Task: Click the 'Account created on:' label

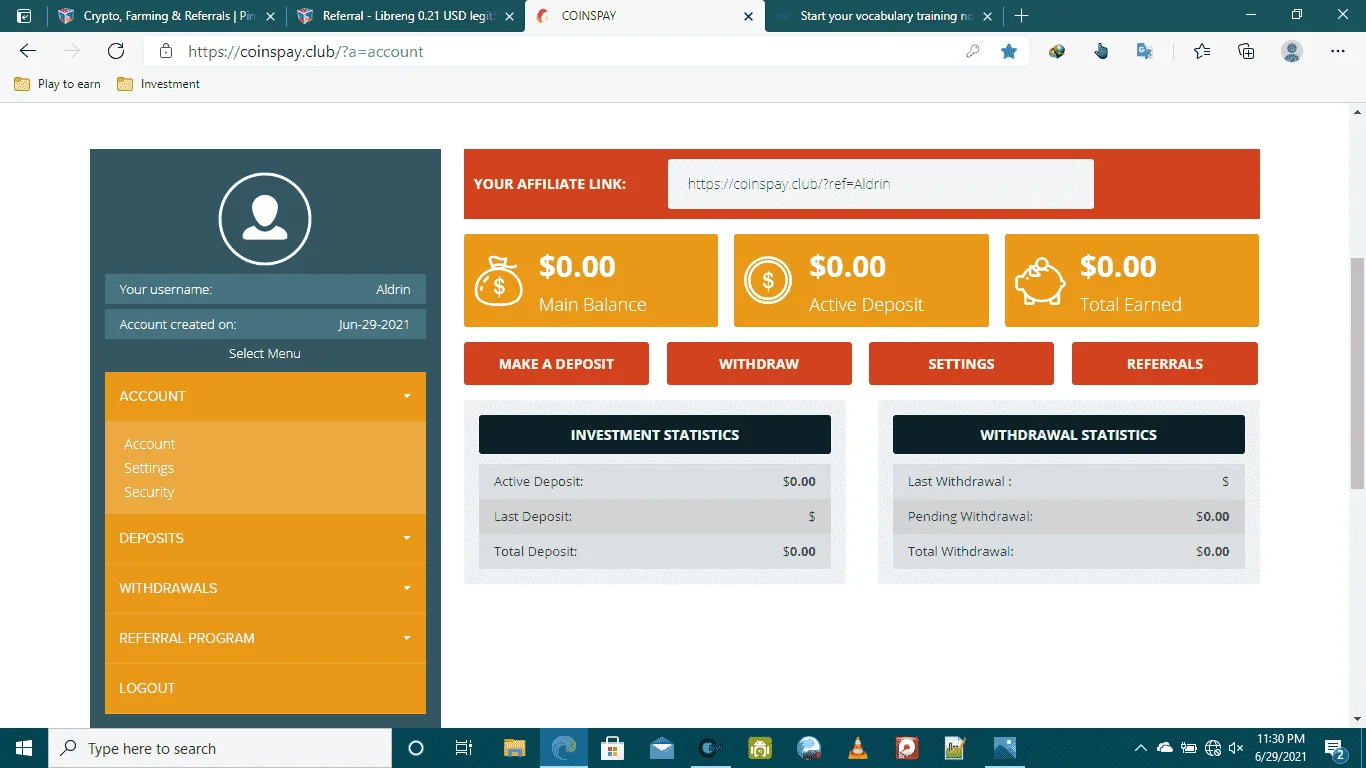Action: [x=178, y=324]
